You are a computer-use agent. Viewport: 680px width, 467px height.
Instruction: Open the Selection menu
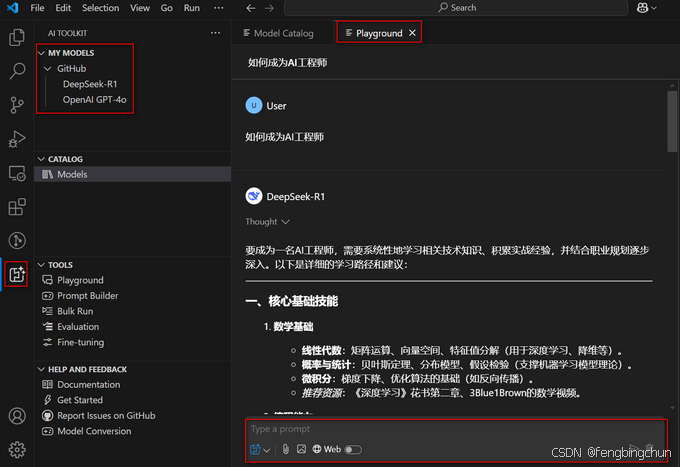click(x=101, y=8)
